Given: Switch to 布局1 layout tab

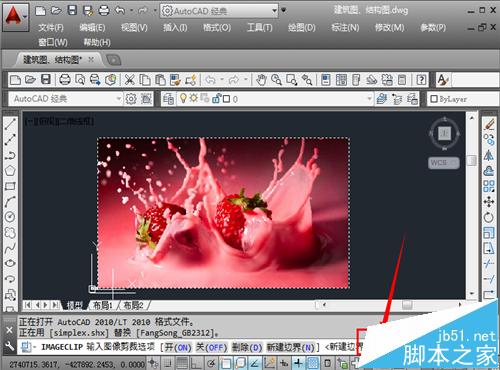Looking at the screenshot, I should click(103, 305).
